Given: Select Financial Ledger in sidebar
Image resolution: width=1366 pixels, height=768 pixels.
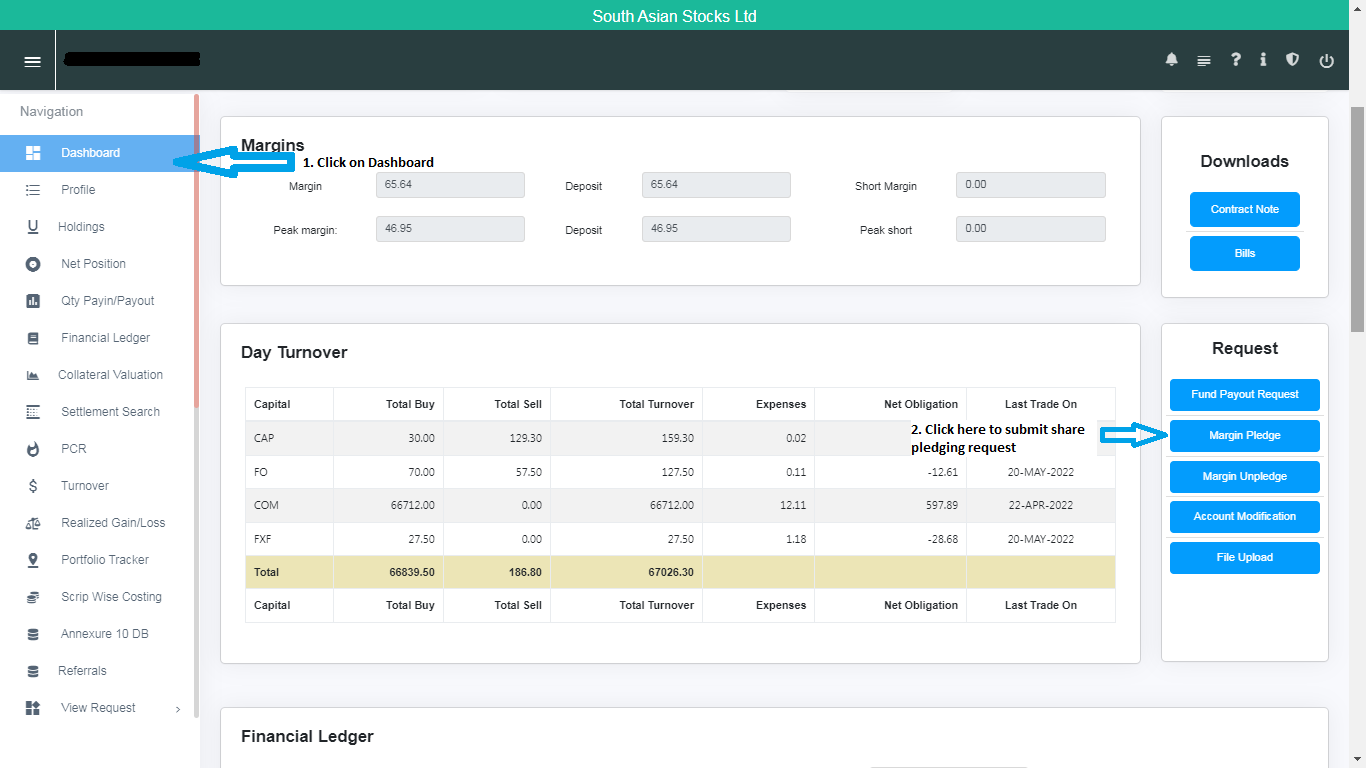Looking at the screenshot, I should click(x=105, y=338).
